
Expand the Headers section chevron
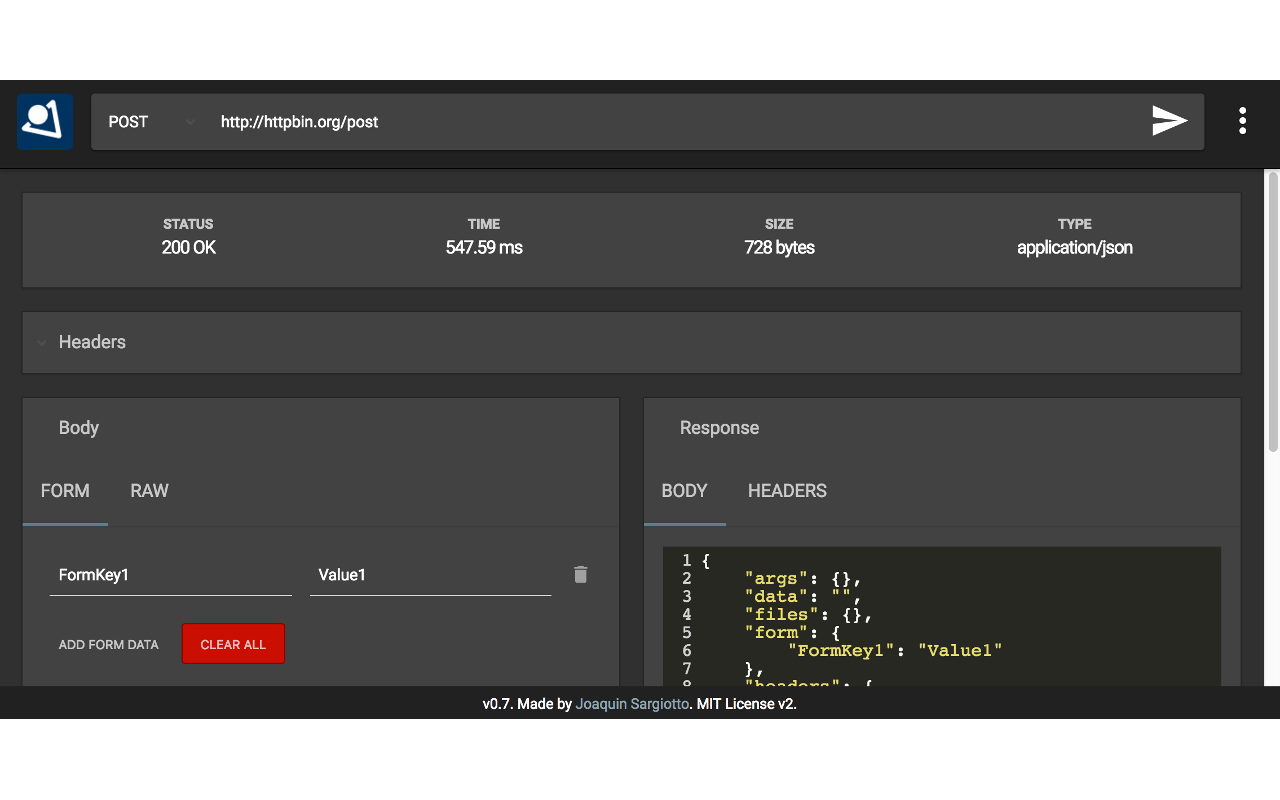pyautogui.click(x=42, y=342)
